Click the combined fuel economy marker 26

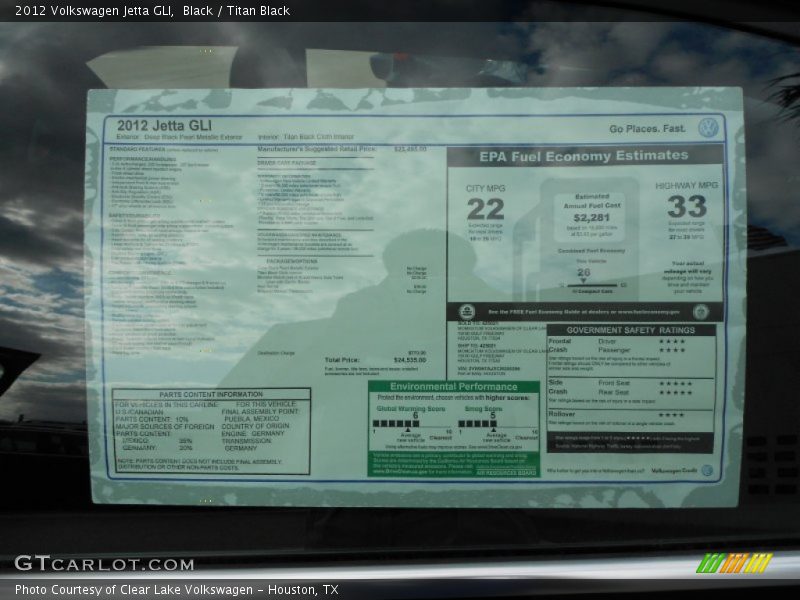(584, 273)
